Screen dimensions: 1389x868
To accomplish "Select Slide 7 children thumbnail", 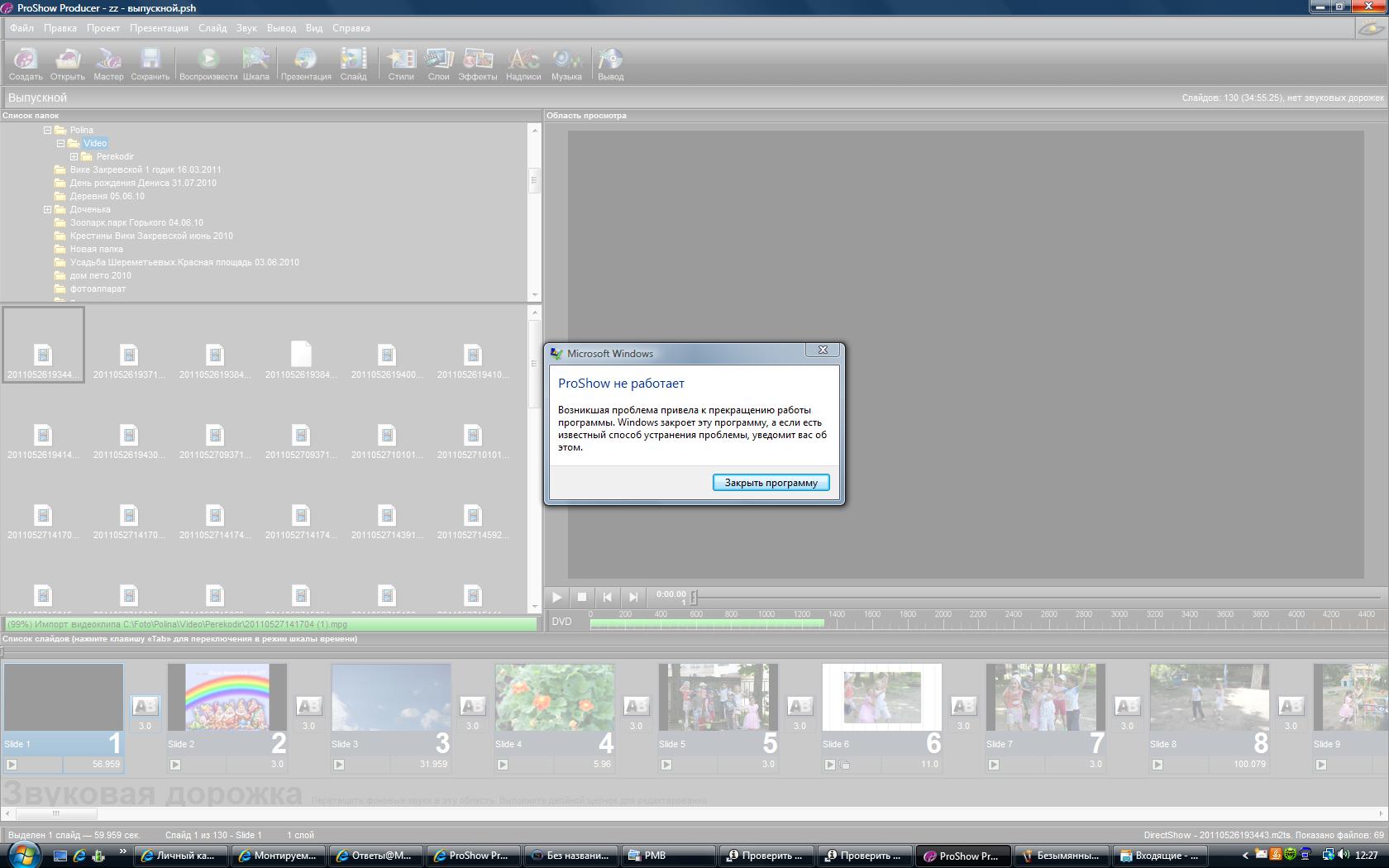I will [1046, 697].
